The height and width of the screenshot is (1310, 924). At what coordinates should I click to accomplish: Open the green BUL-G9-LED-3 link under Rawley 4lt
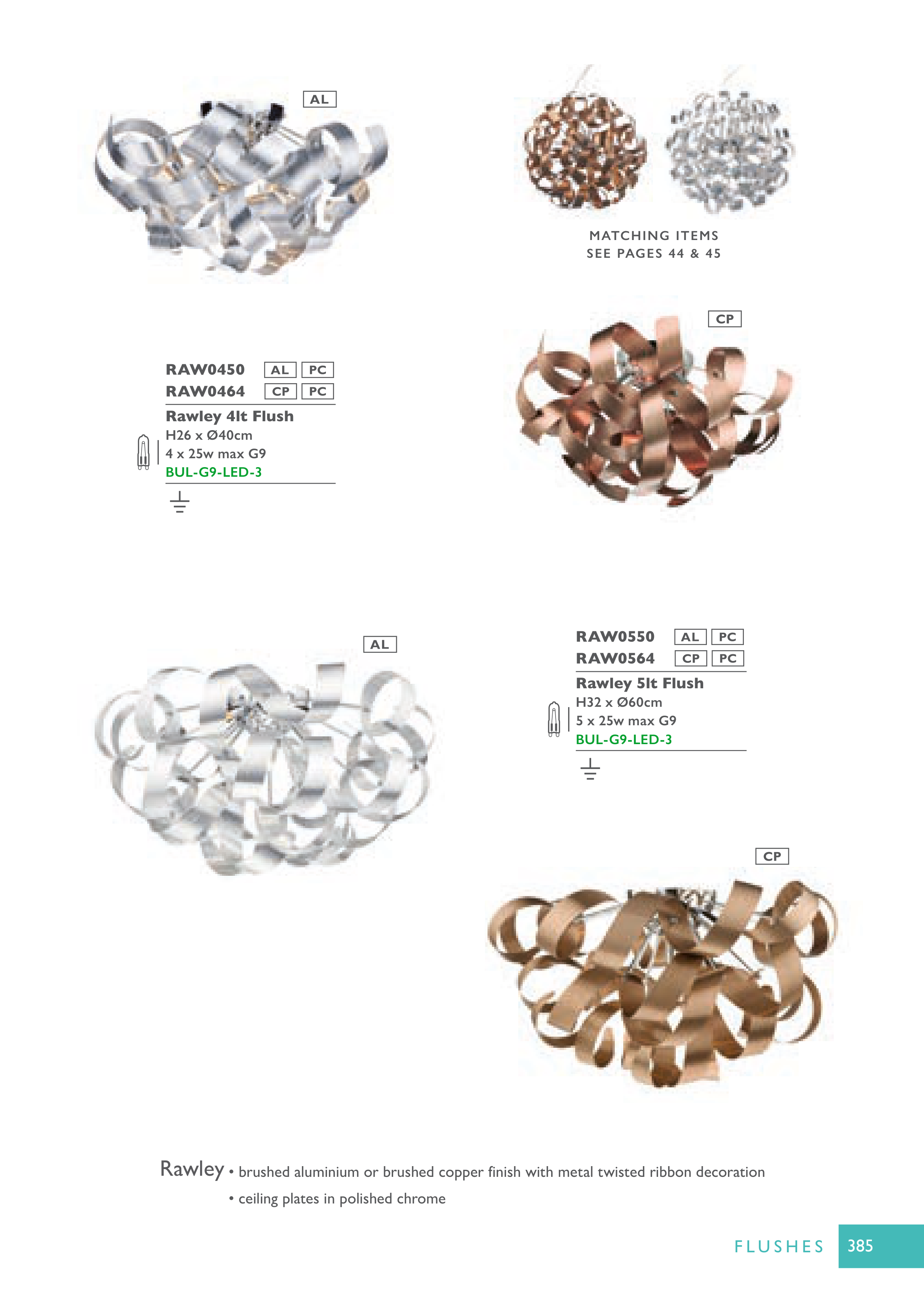(x=213, y=472)
